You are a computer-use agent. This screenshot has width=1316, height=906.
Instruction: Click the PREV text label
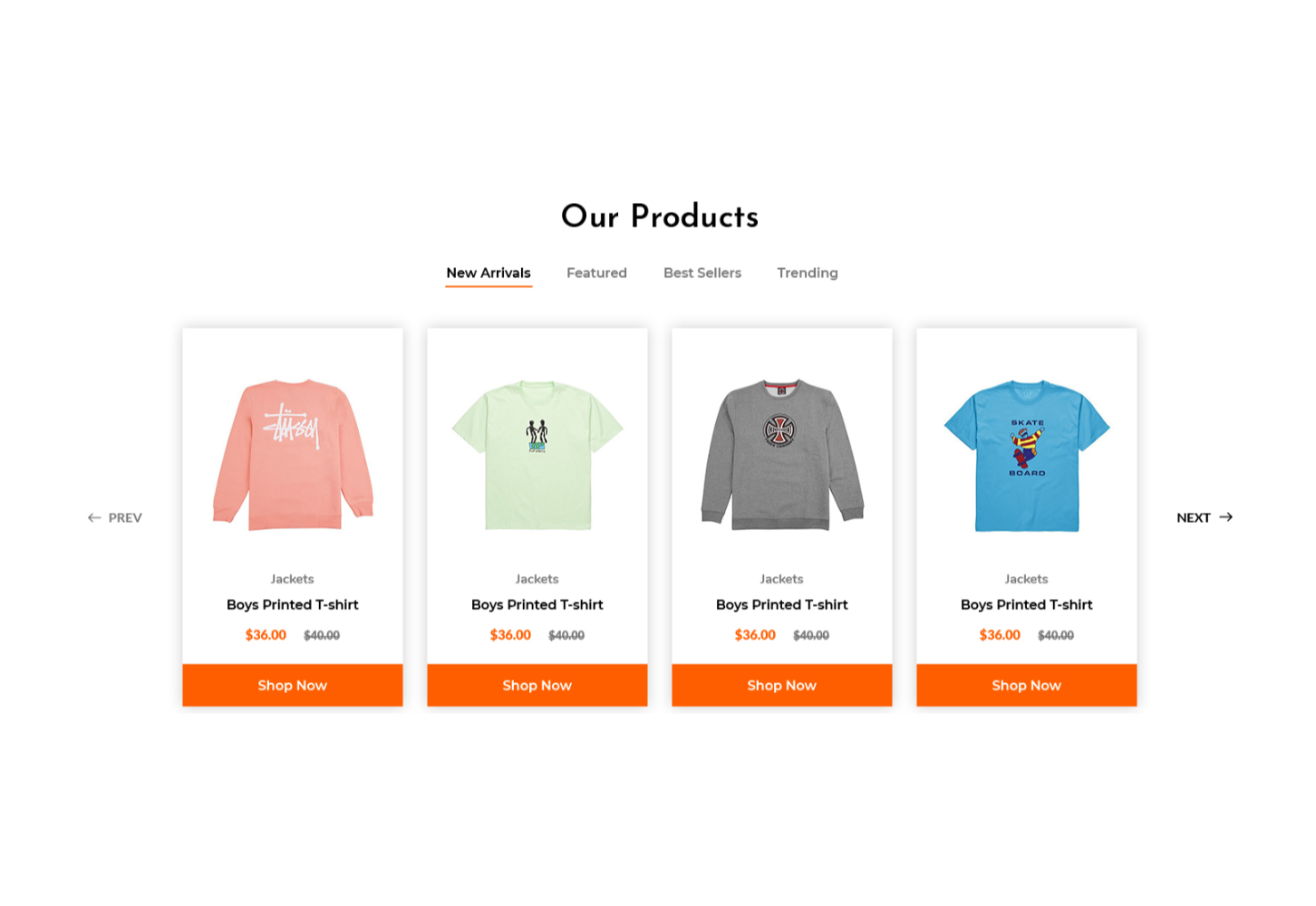125,518
